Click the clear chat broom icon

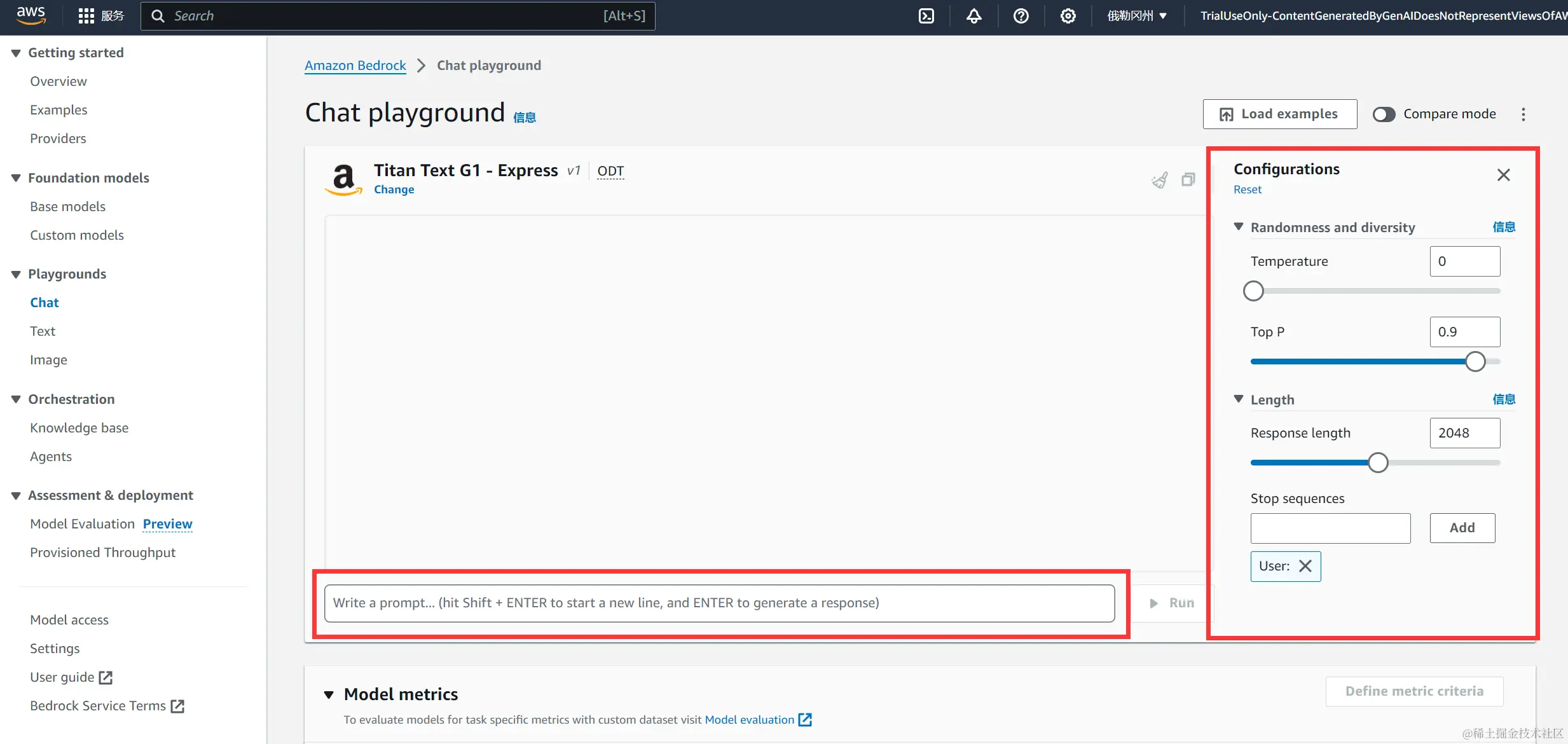pos(1160,180)
